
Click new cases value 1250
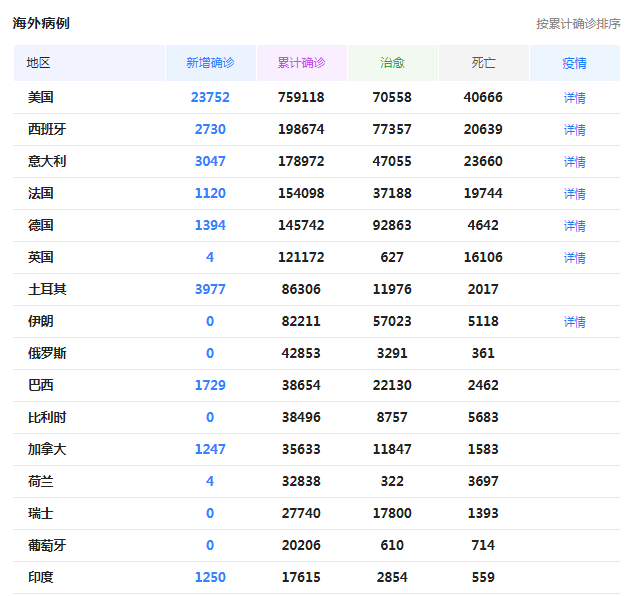[210, 577]
